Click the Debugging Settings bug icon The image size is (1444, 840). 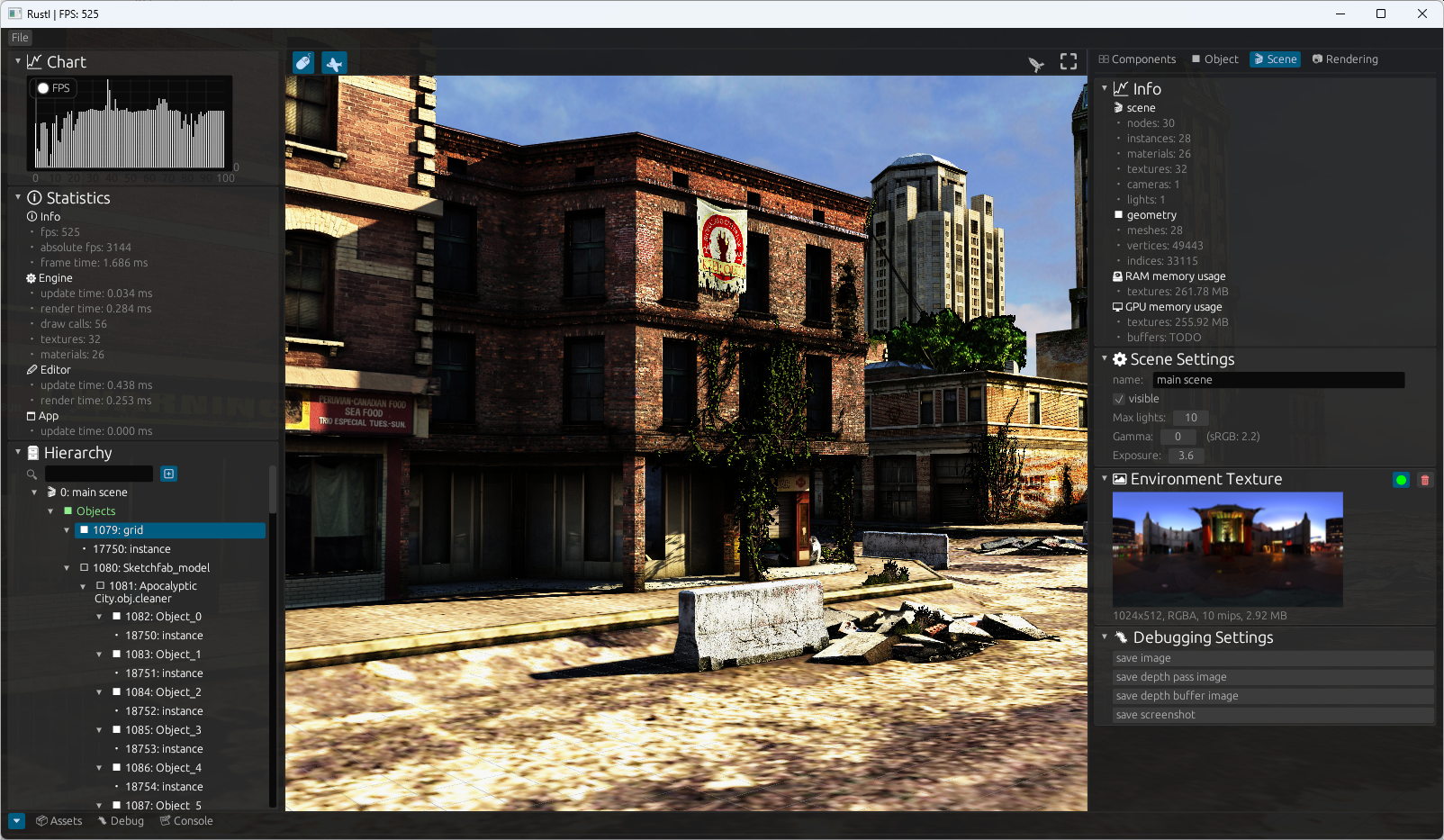click(x=1121, y=637)
